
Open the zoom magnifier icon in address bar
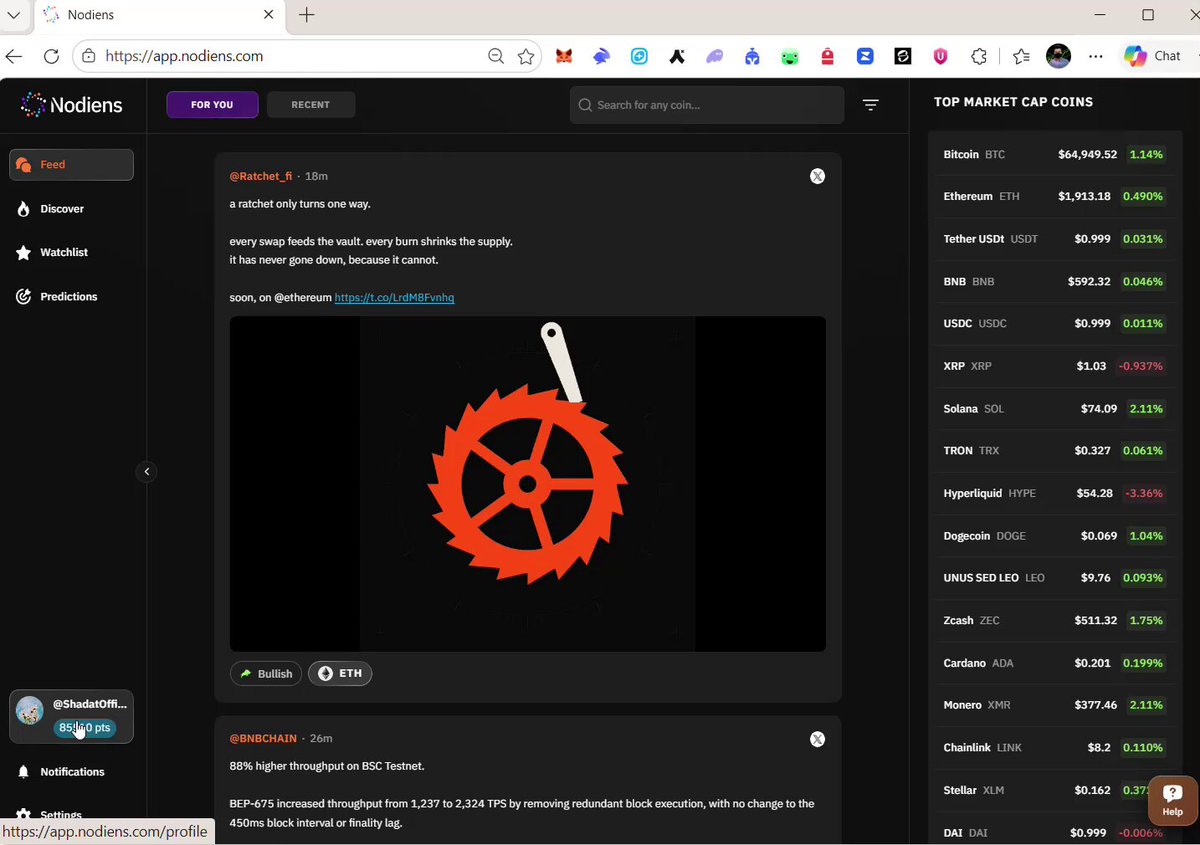coord(496,56)
